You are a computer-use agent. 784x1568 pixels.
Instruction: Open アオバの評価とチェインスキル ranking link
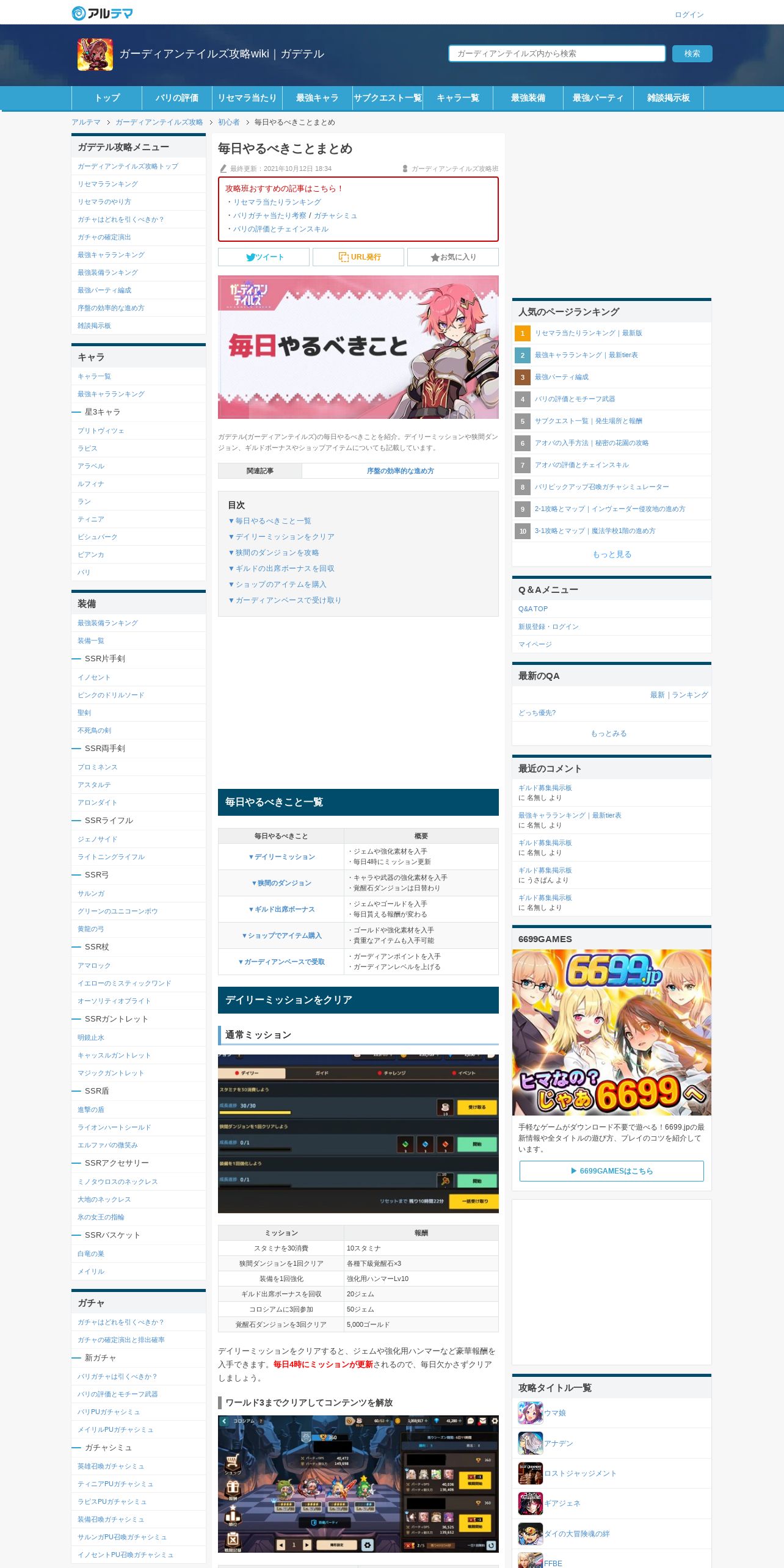coord(582,465)
